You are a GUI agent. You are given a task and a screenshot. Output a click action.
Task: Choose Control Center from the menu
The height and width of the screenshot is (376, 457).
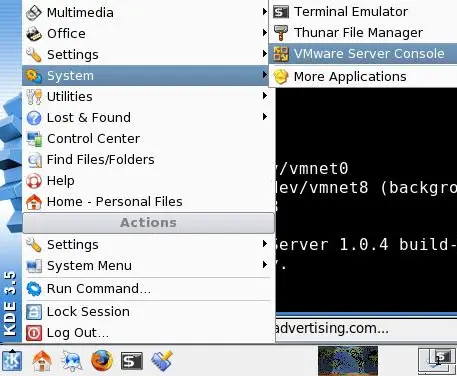point(148,139)
